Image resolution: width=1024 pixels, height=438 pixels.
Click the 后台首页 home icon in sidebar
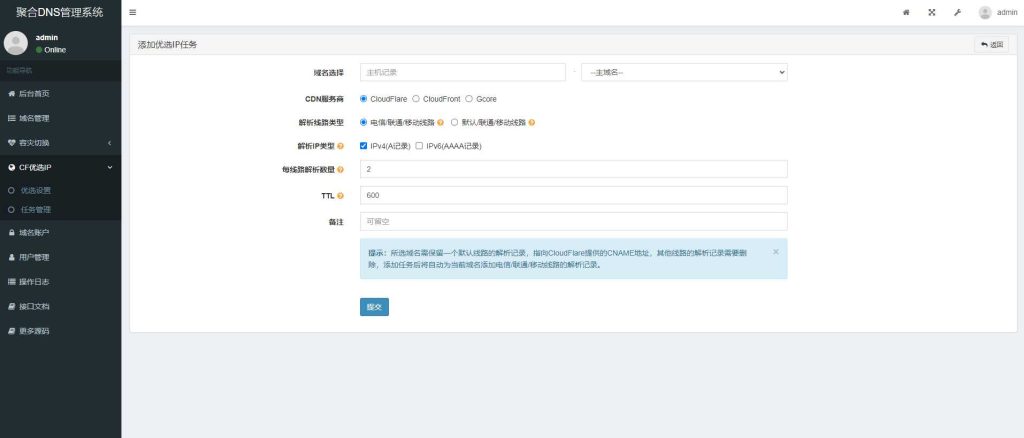click(x=11, y=94)
